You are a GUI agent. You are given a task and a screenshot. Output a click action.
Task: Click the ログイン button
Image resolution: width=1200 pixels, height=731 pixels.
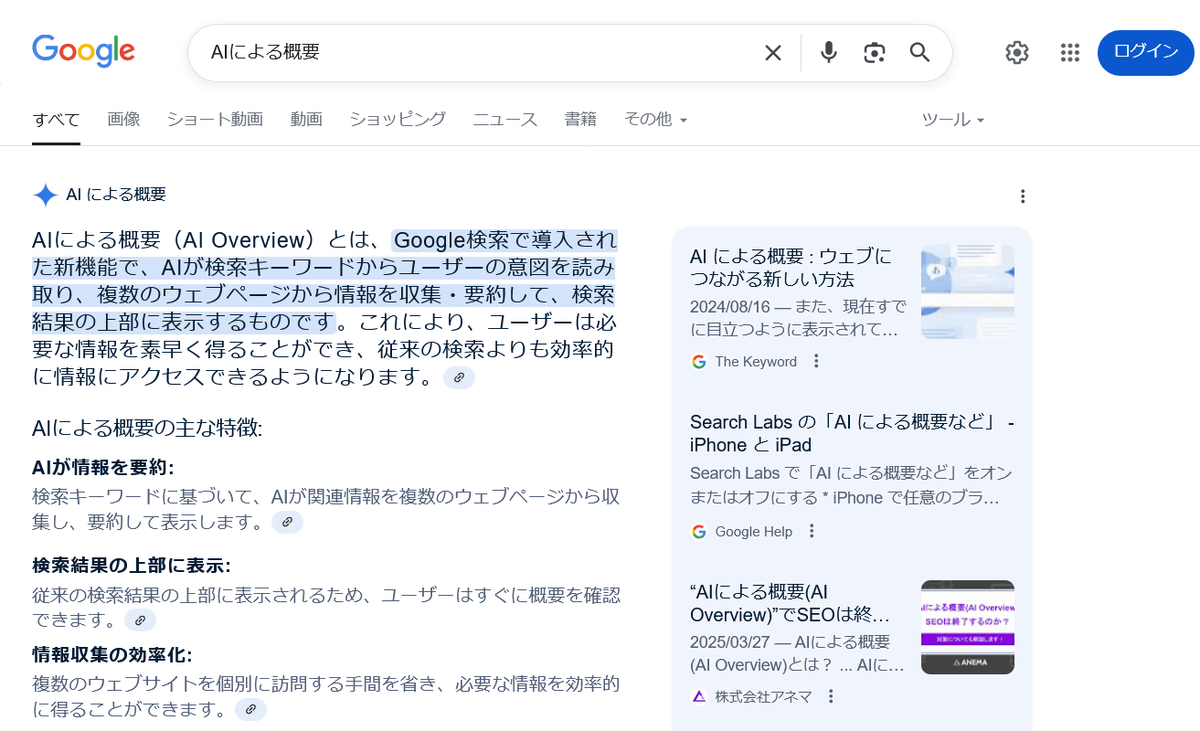click(x=1145, y=53)
